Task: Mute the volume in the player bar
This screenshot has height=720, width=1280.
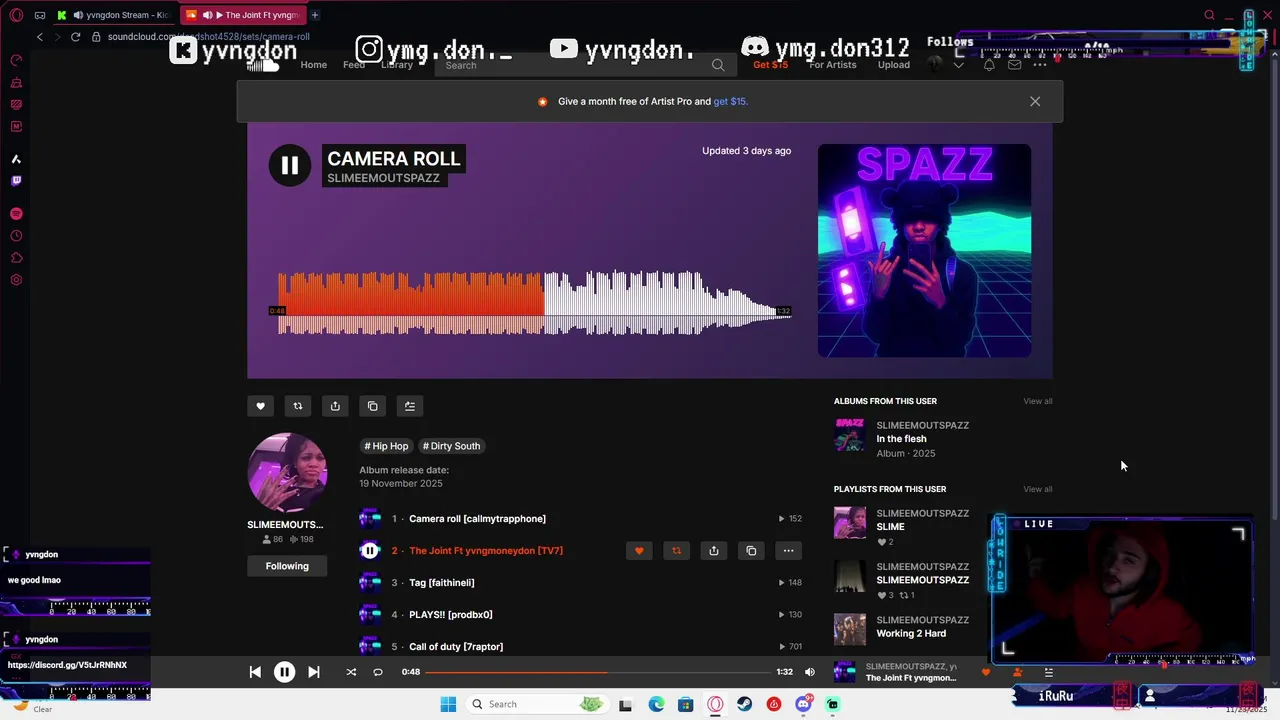Action: click(810, 672)
